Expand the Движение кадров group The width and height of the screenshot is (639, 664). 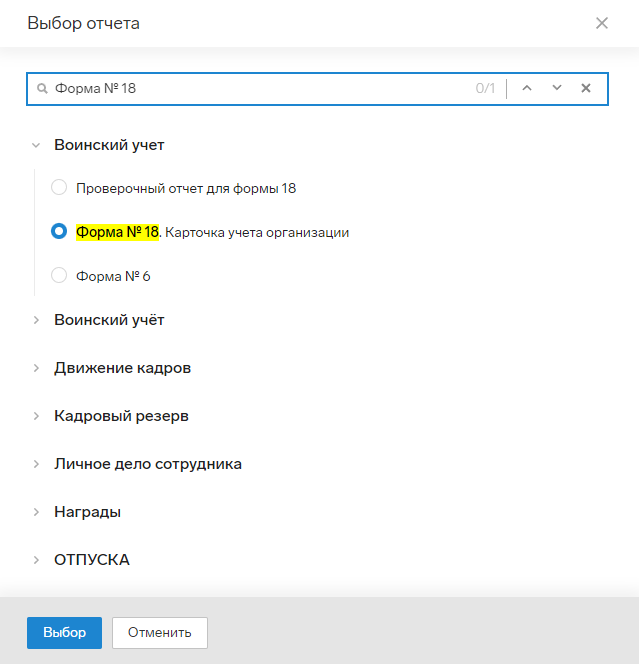36,368
